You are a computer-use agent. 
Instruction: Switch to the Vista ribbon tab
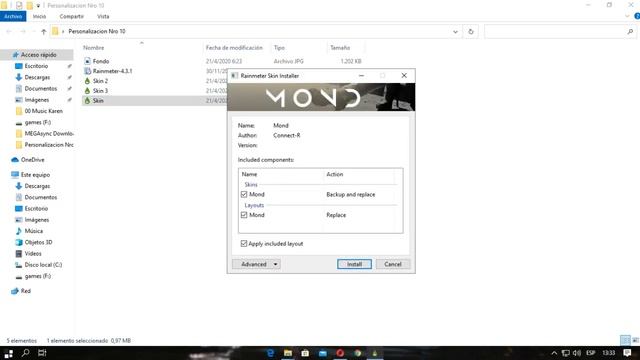pos(103,16)
